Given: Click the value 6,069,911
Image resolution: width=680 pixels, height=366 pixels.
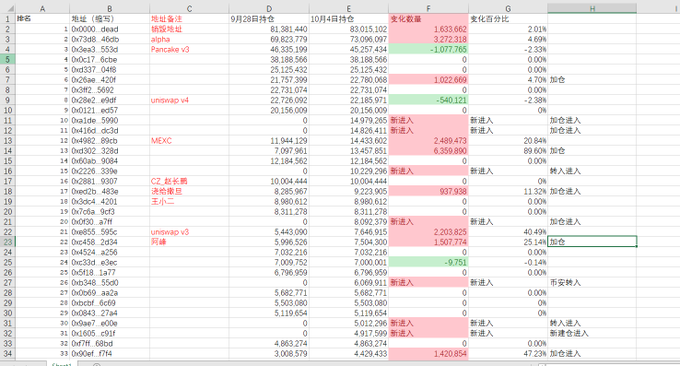Looking at the screenshot, I should 349,283.
